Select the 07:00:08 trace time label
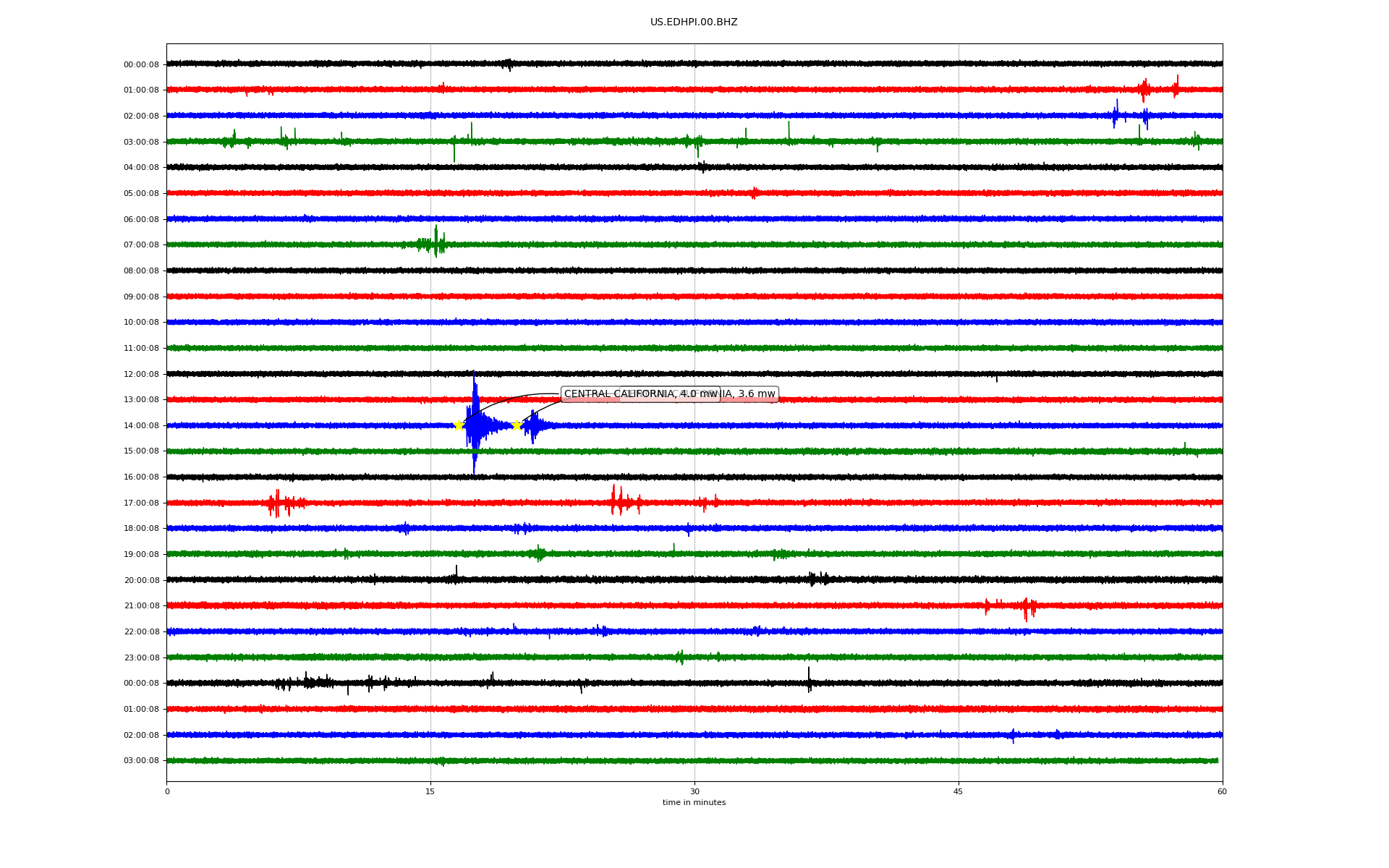Screen dimensions: 1389x868 (x=141, y=245)
